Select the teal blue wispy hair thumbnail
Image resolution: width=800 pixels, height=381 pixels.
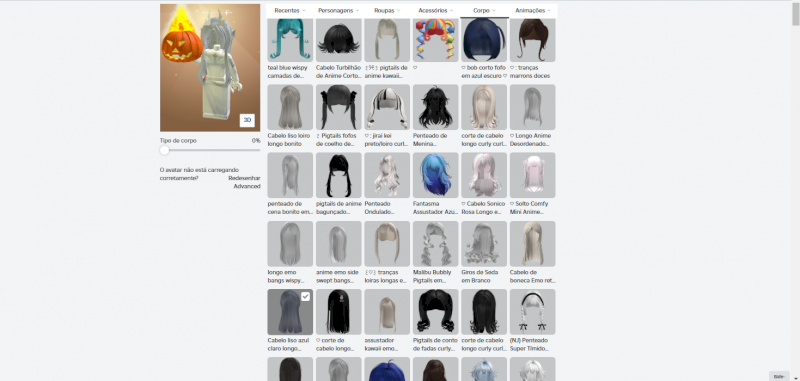(290, 40)
